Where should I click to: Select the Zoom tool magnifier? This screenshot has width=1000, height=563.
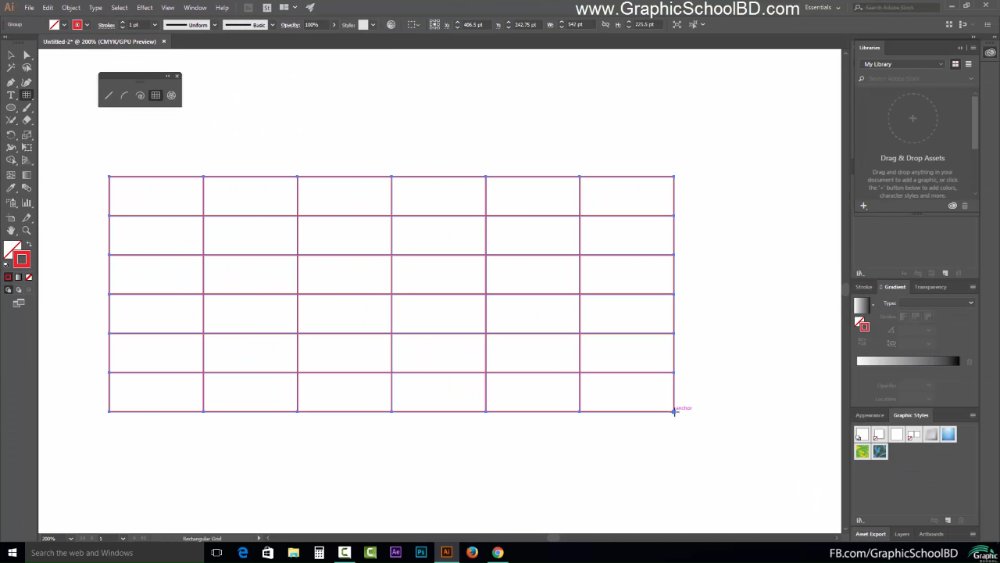pyautogui.click(x=27, y=230)
